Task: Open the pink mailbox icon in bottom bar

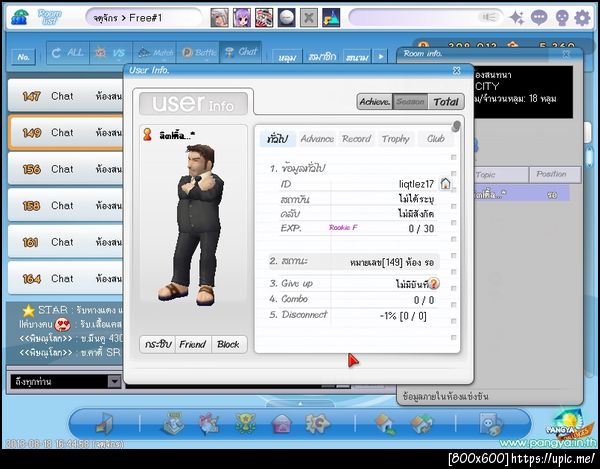Action: 281,424
